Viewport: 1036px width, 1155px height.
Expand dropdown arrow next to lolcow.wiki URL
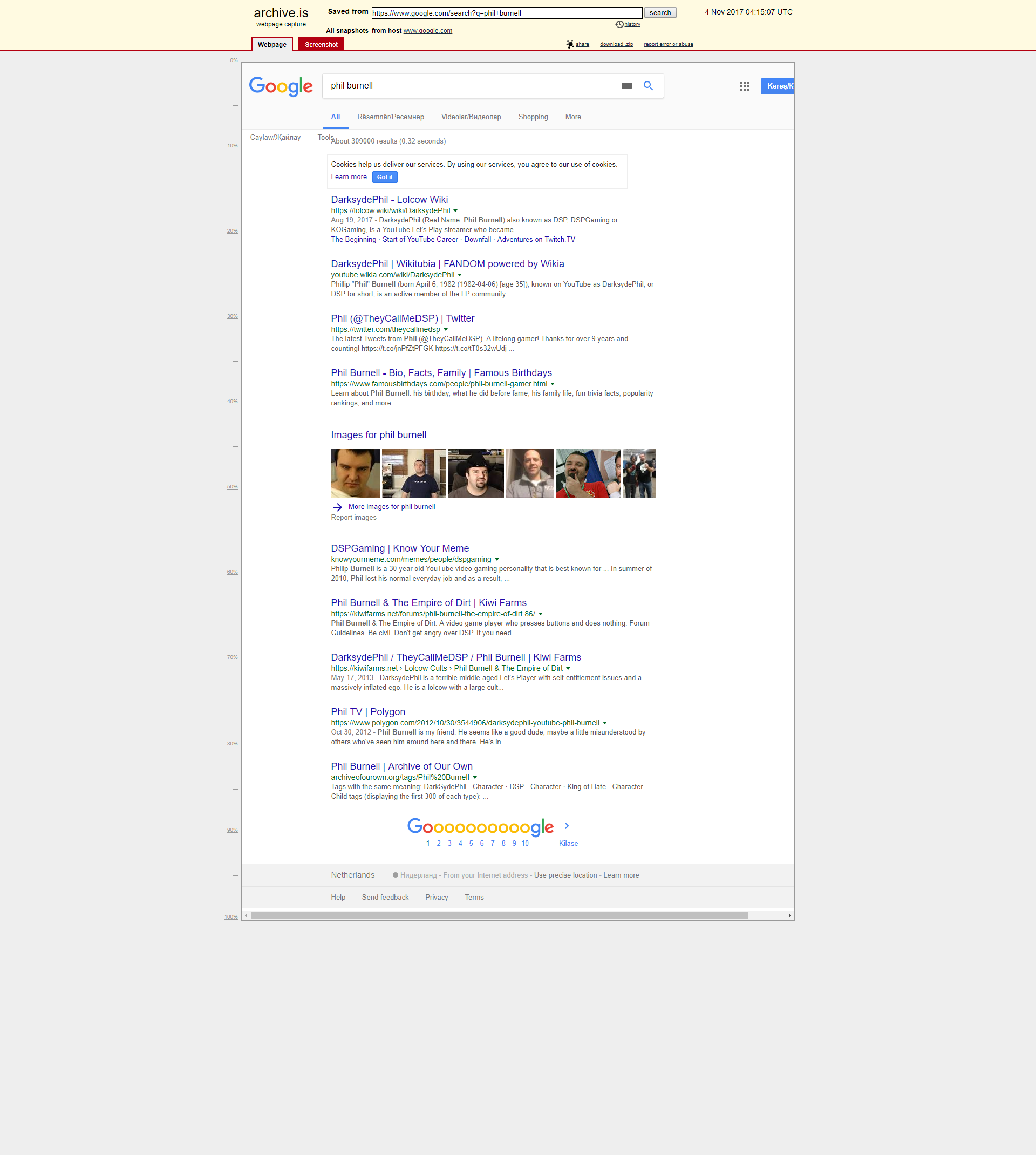click(455, 210)
